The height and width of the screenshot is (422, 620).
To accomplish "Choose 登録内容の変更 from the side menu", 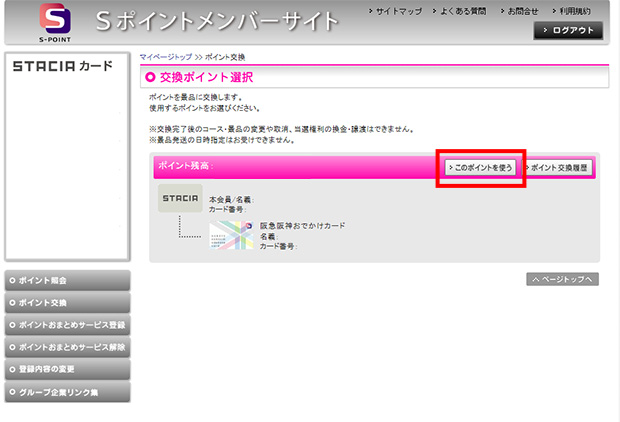I will click(66, 369).
